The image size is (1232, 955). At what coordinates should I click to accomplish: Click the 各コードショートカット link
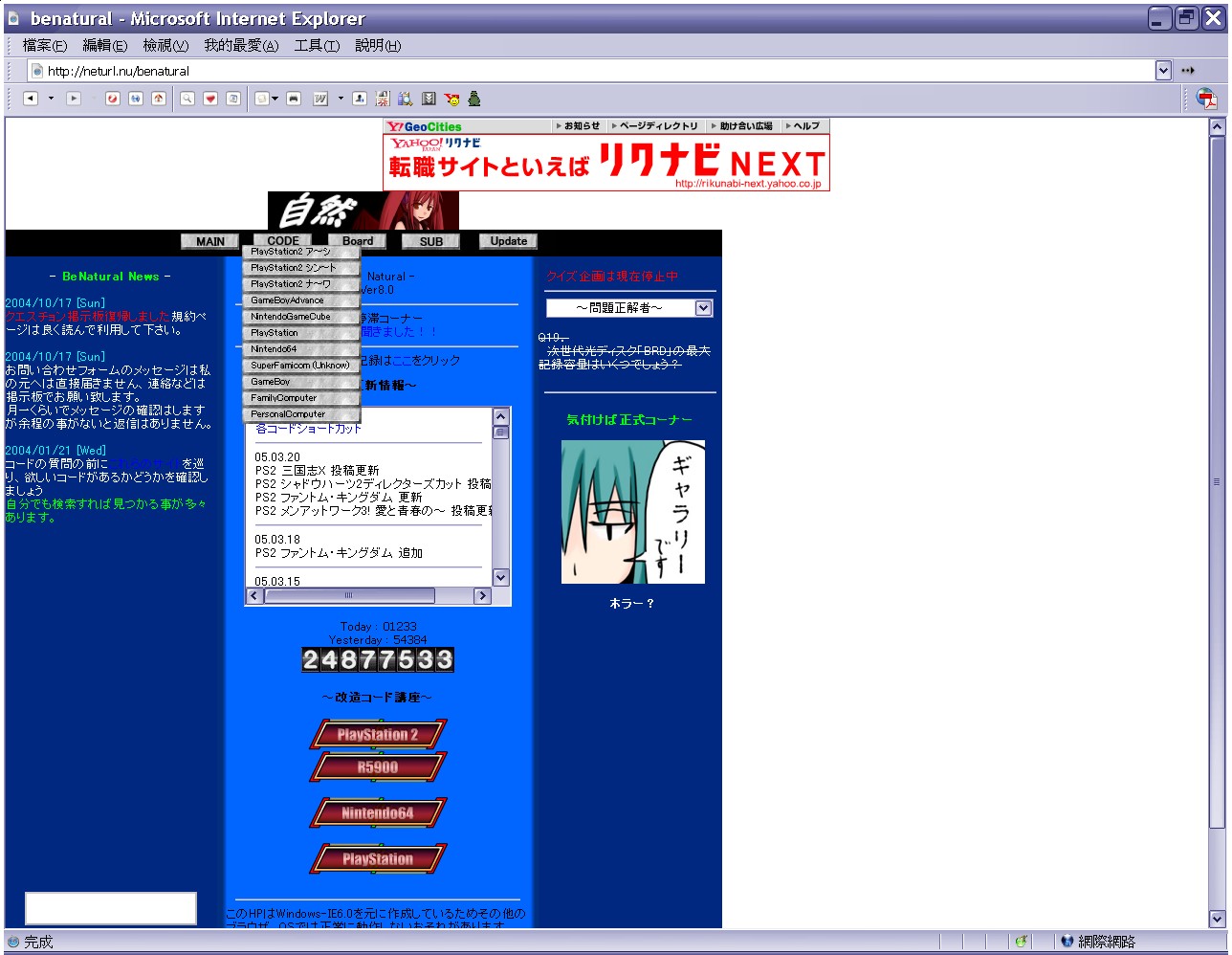coord(308,429)
